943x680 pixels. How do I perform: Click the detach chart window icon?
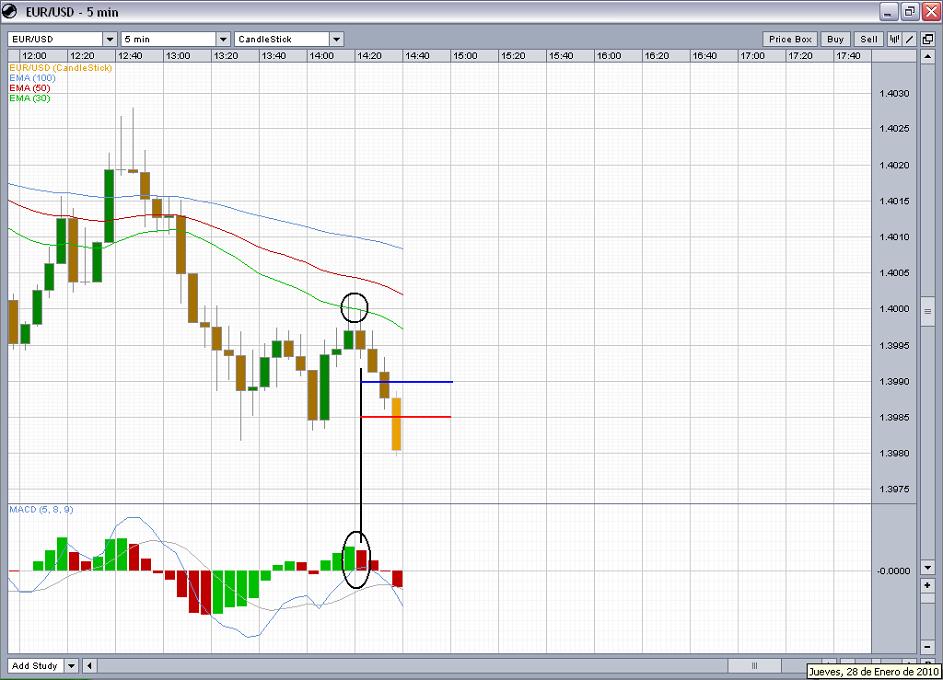927,39
